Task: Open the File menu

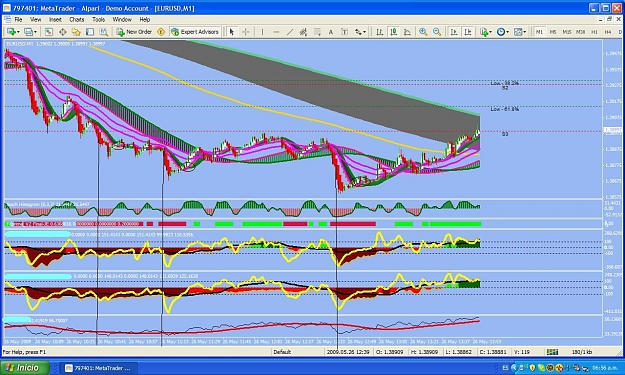Action: coord(18,20)
